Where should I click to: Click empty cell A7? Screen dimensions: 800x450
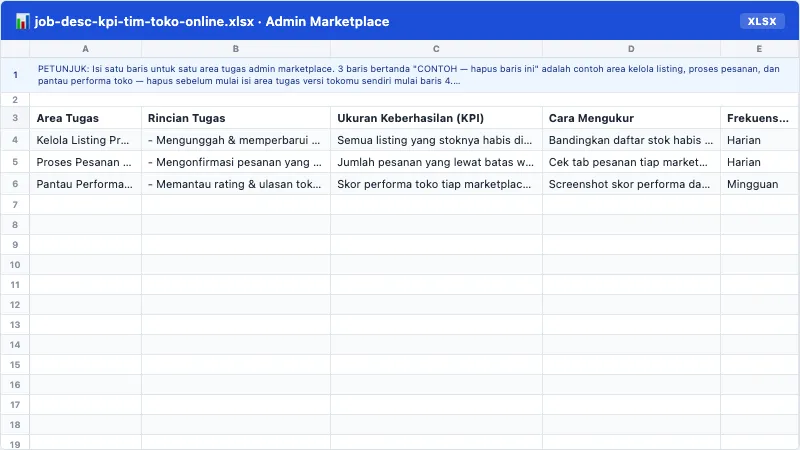[x=86, y=205]
